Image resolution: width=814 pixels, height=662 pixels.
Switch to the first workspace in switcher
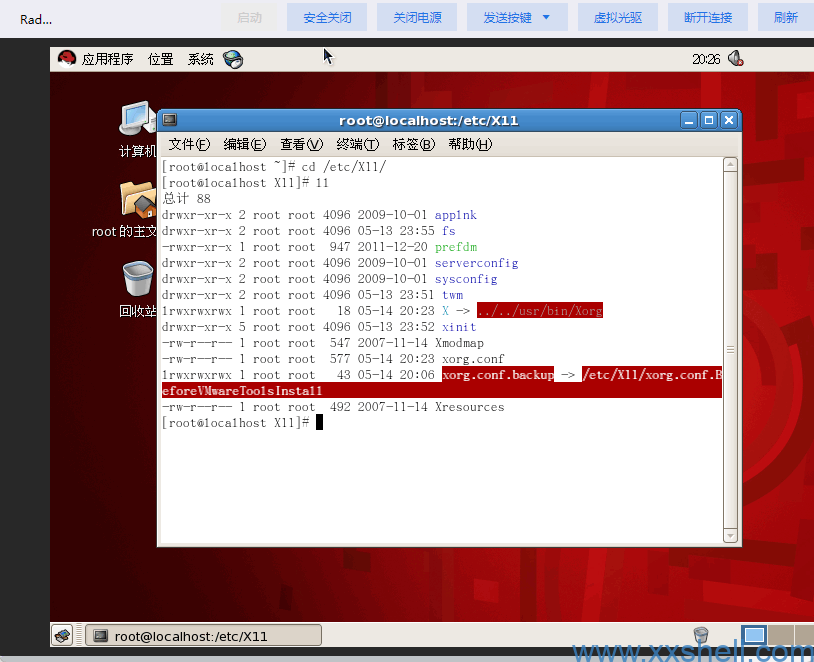[754, 635]
